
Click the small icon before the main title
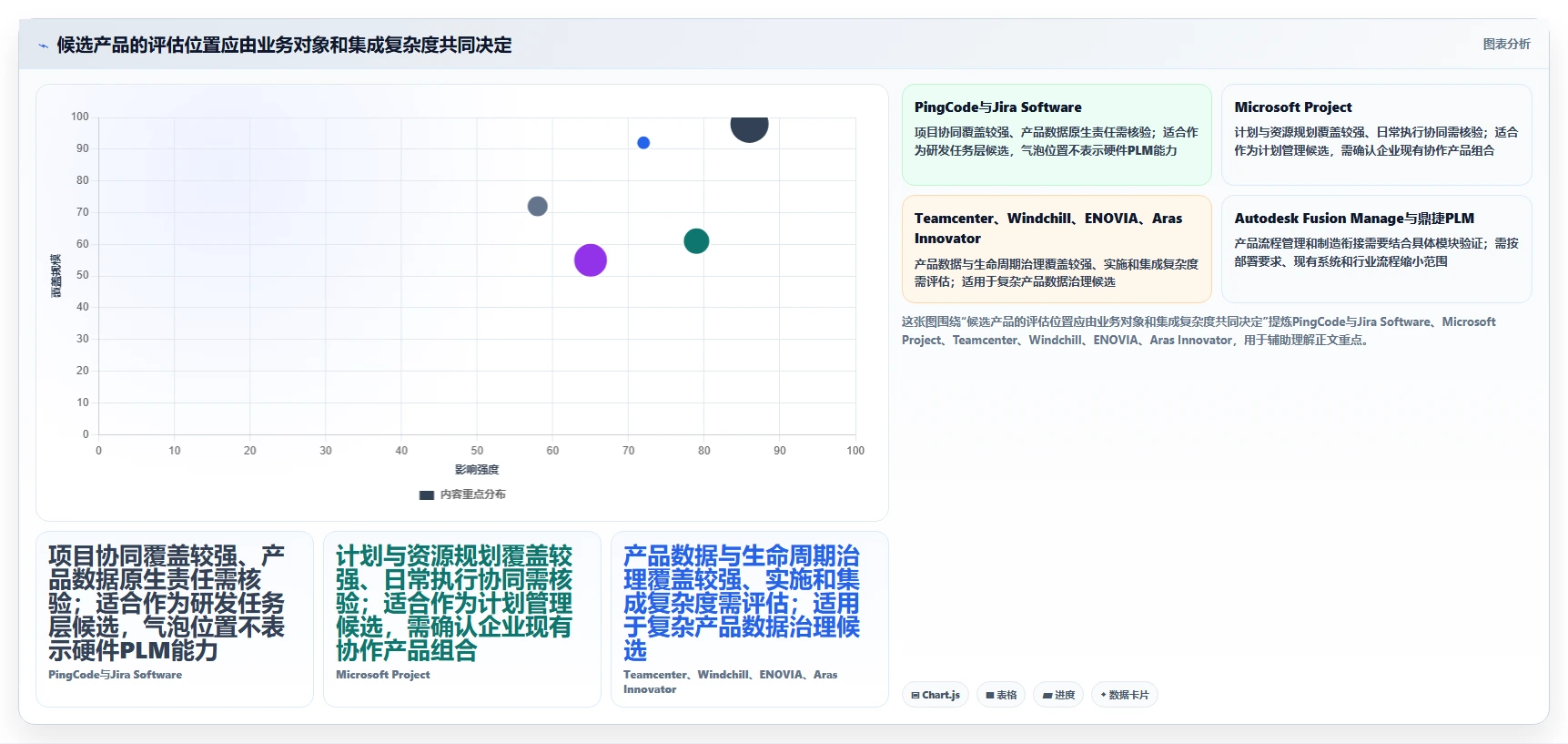pos(43,46)
